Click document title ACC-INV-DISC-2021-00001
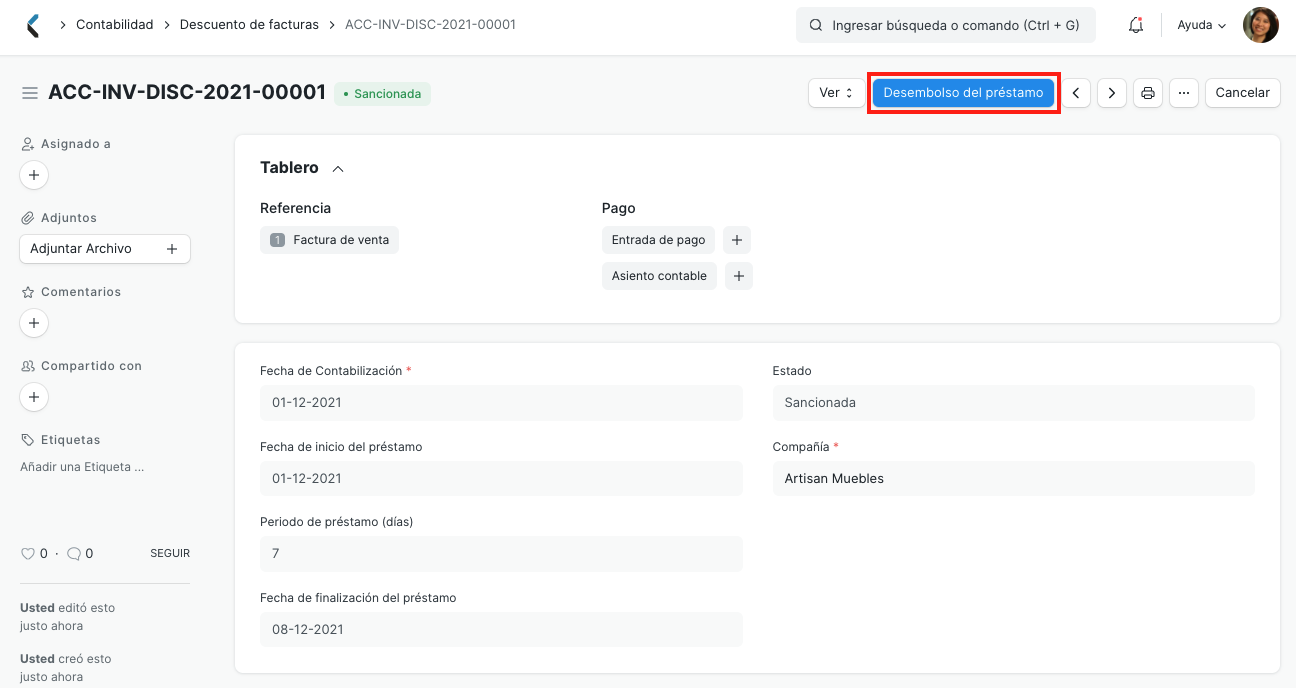 (187, 93)
